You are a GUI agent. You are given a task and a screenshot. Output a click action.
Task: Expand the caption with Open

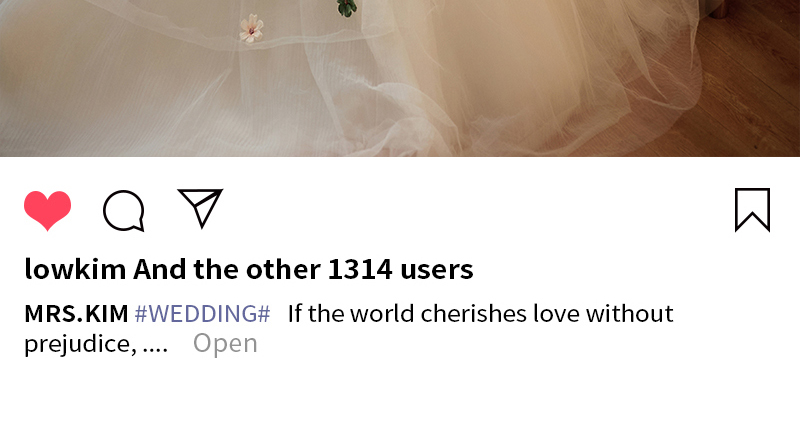225,343
